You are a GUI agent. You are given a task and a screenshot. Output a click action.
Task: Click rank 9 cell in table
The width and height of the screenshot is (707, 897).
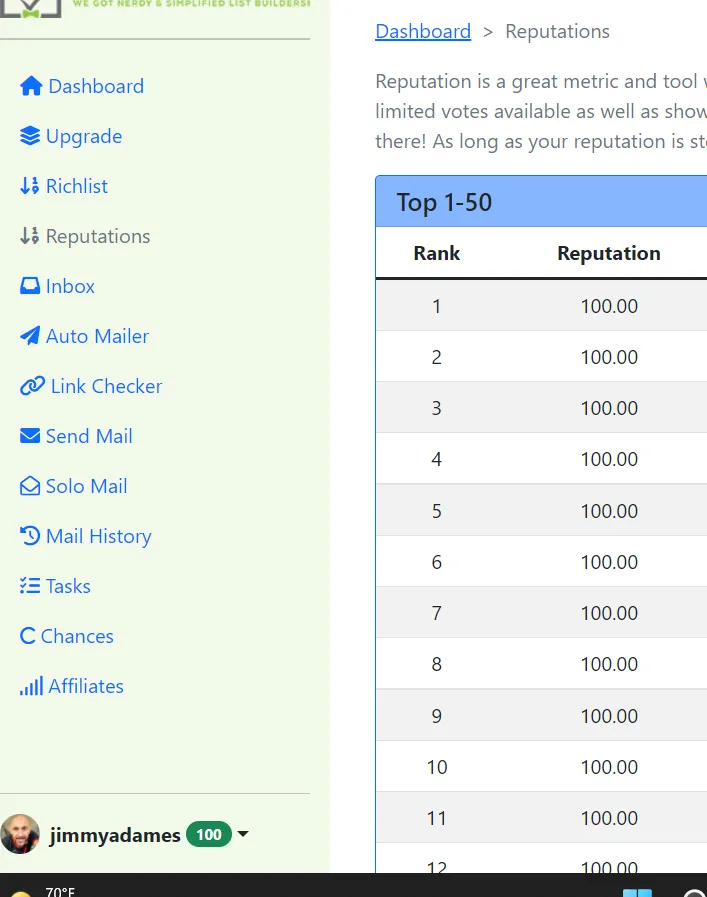436,716
